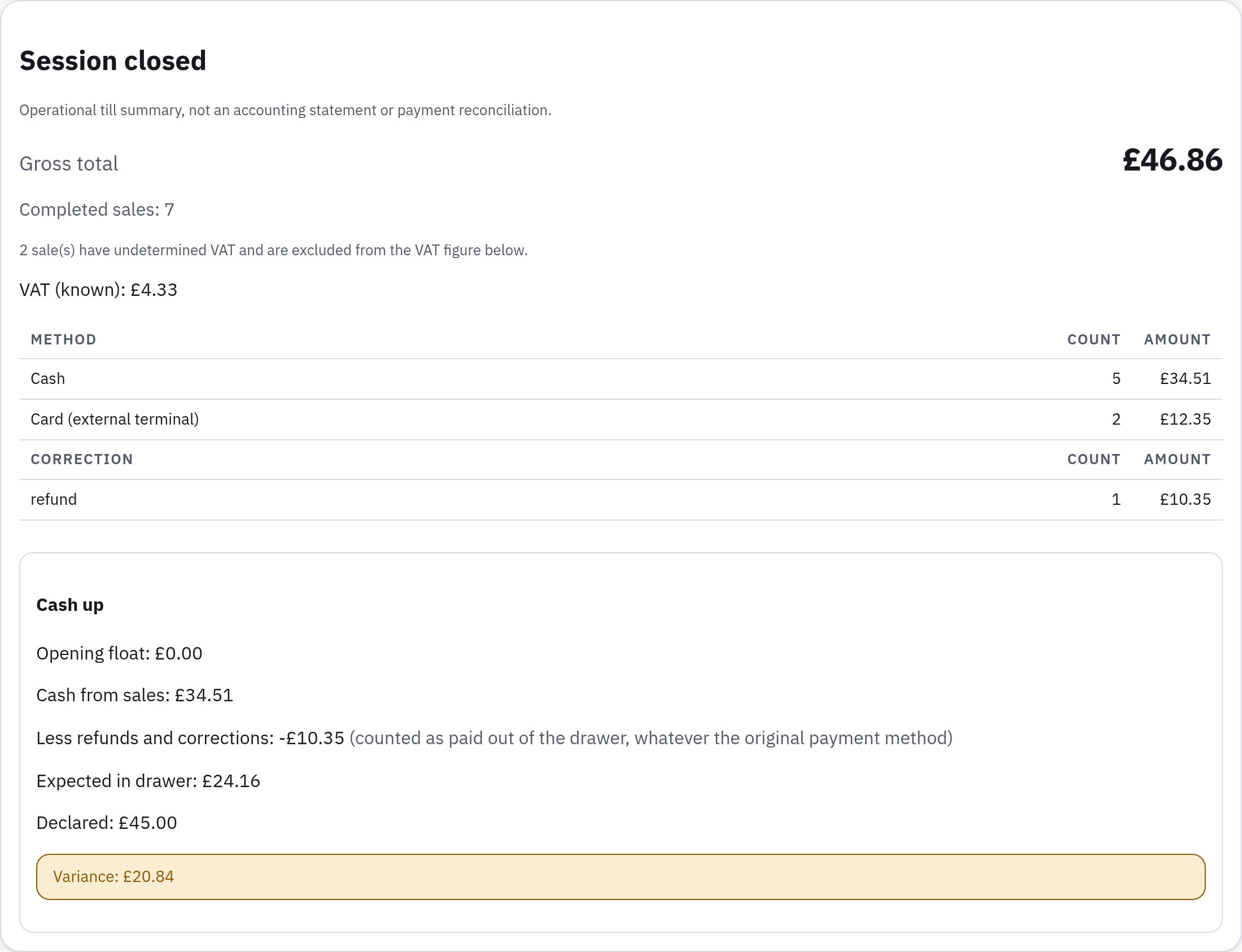Click 'Less refunds and corrections: -£10.35' text

190,739
